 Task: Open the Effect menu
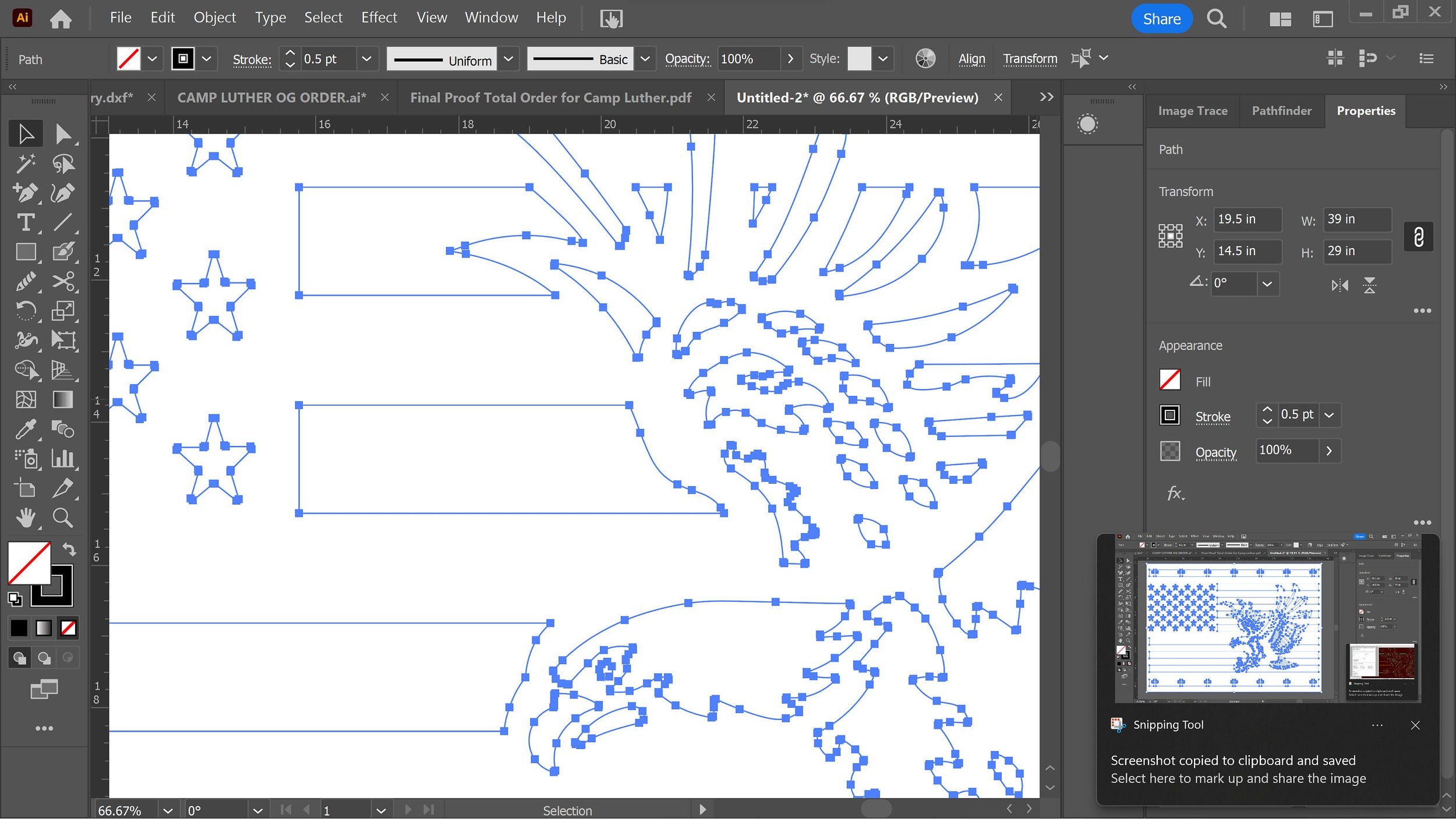[379, 17]
